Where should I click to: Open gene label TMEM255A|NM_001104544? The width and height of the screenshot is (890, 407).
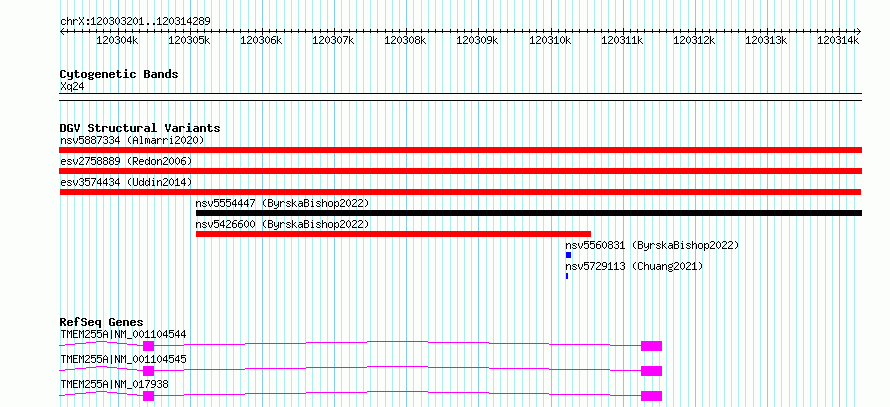[x=123, y=334]
